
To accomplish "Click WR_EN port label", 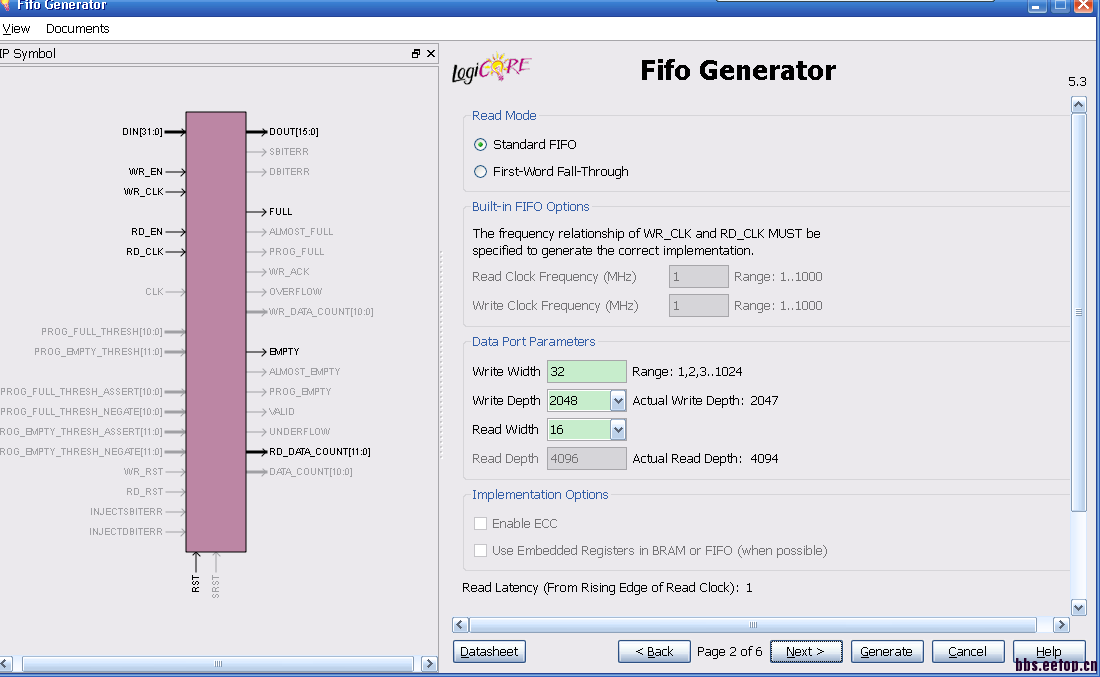I will 146,172.
